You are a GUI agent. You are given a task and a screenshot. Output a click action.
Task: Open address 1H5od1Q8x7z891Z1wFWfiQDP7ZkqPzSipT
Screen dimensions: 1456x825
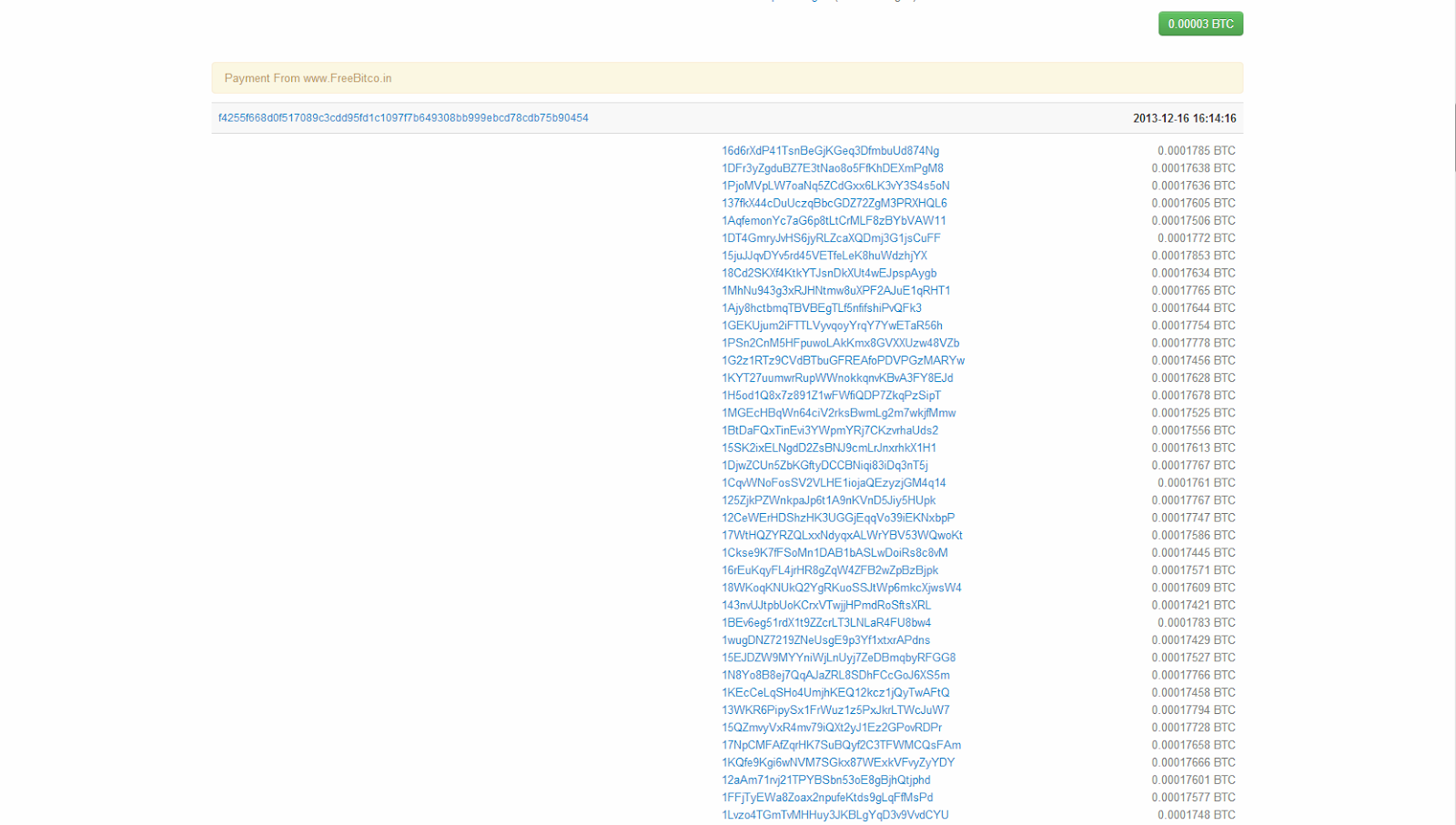pyautogui.click(x=832, y=396)
